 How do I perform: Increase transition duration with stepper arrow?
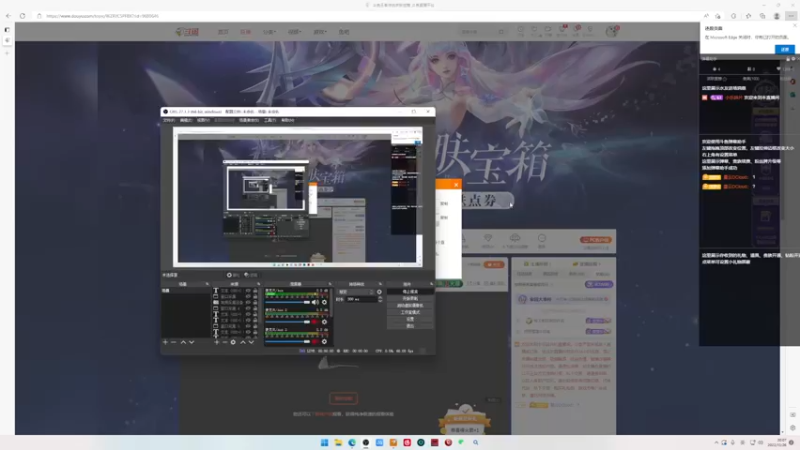(380, 297)
